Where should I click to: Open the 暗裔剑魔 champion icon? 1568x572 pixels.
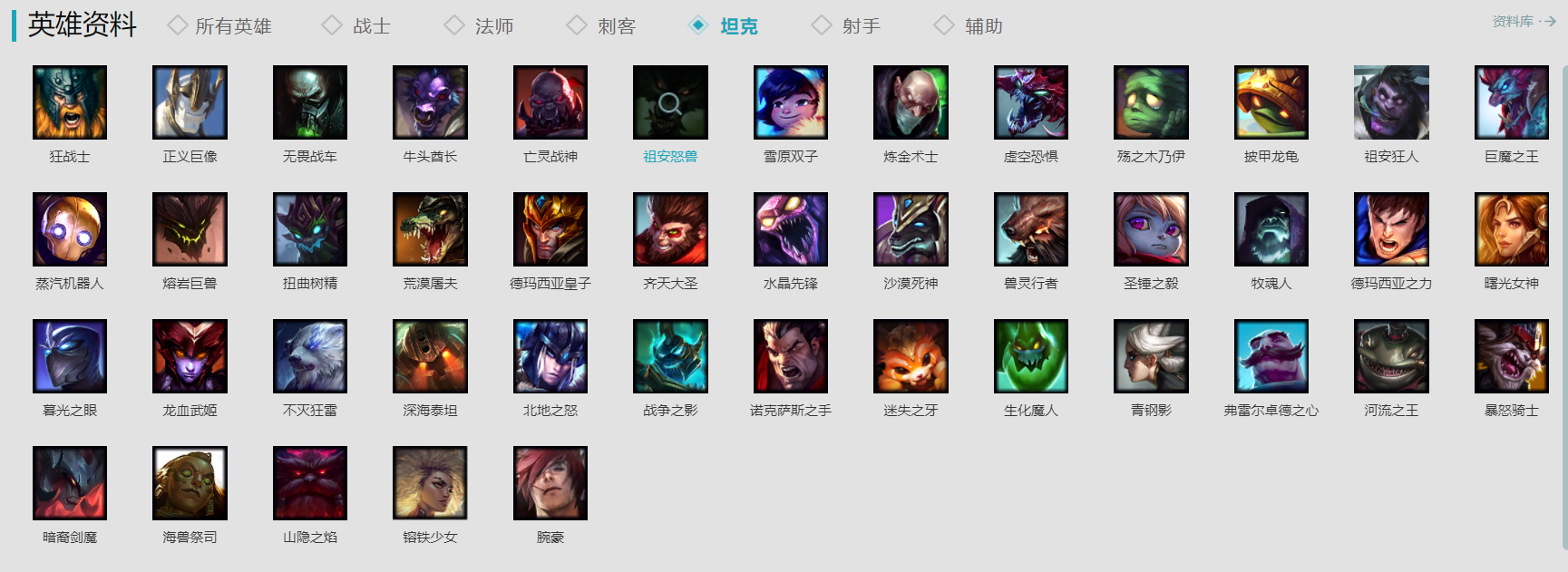coord(70,483)
